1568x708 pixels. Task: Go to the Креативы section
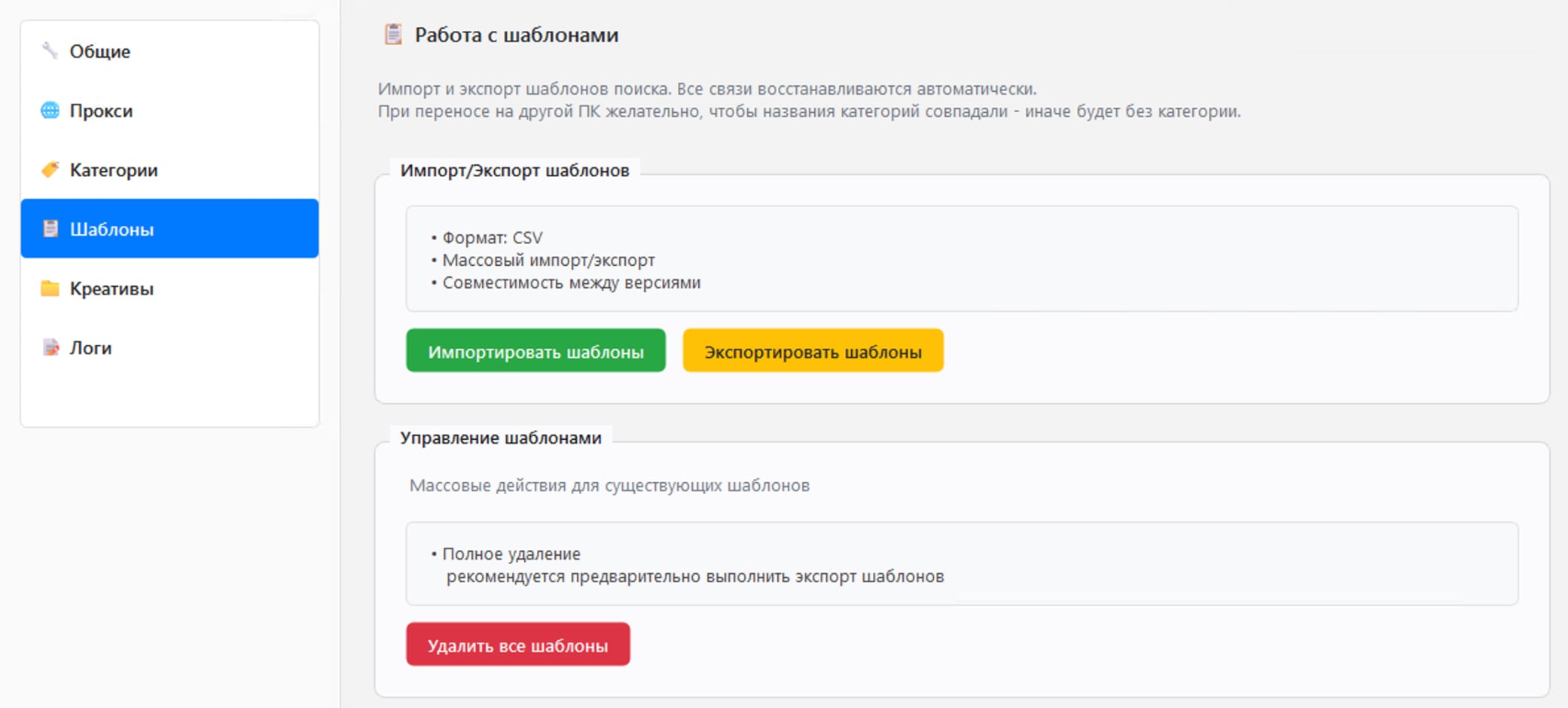tap(170, 288)
